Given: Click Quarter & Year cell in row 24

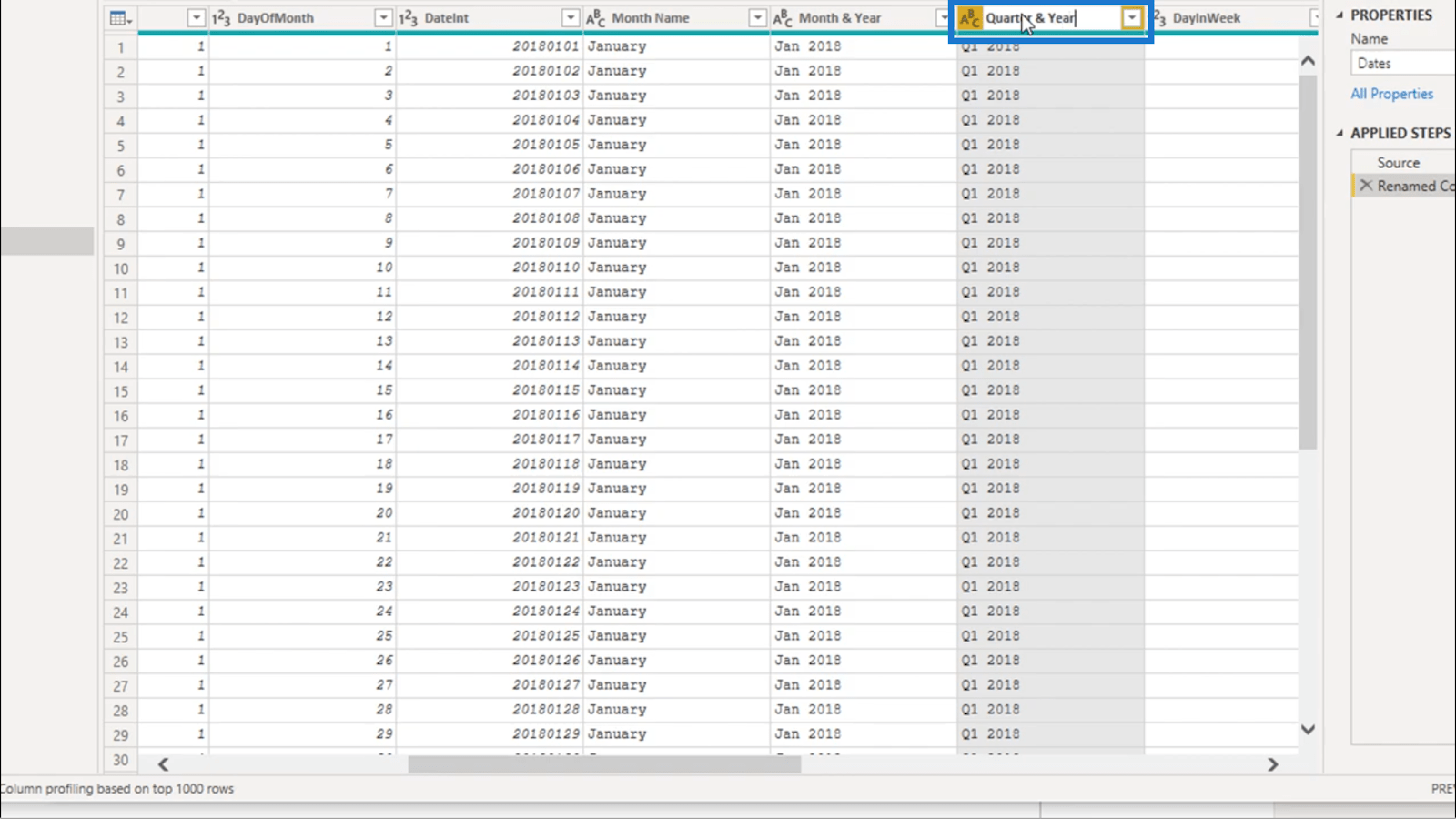Looking at the screenshot, I should coord(1050,611).
